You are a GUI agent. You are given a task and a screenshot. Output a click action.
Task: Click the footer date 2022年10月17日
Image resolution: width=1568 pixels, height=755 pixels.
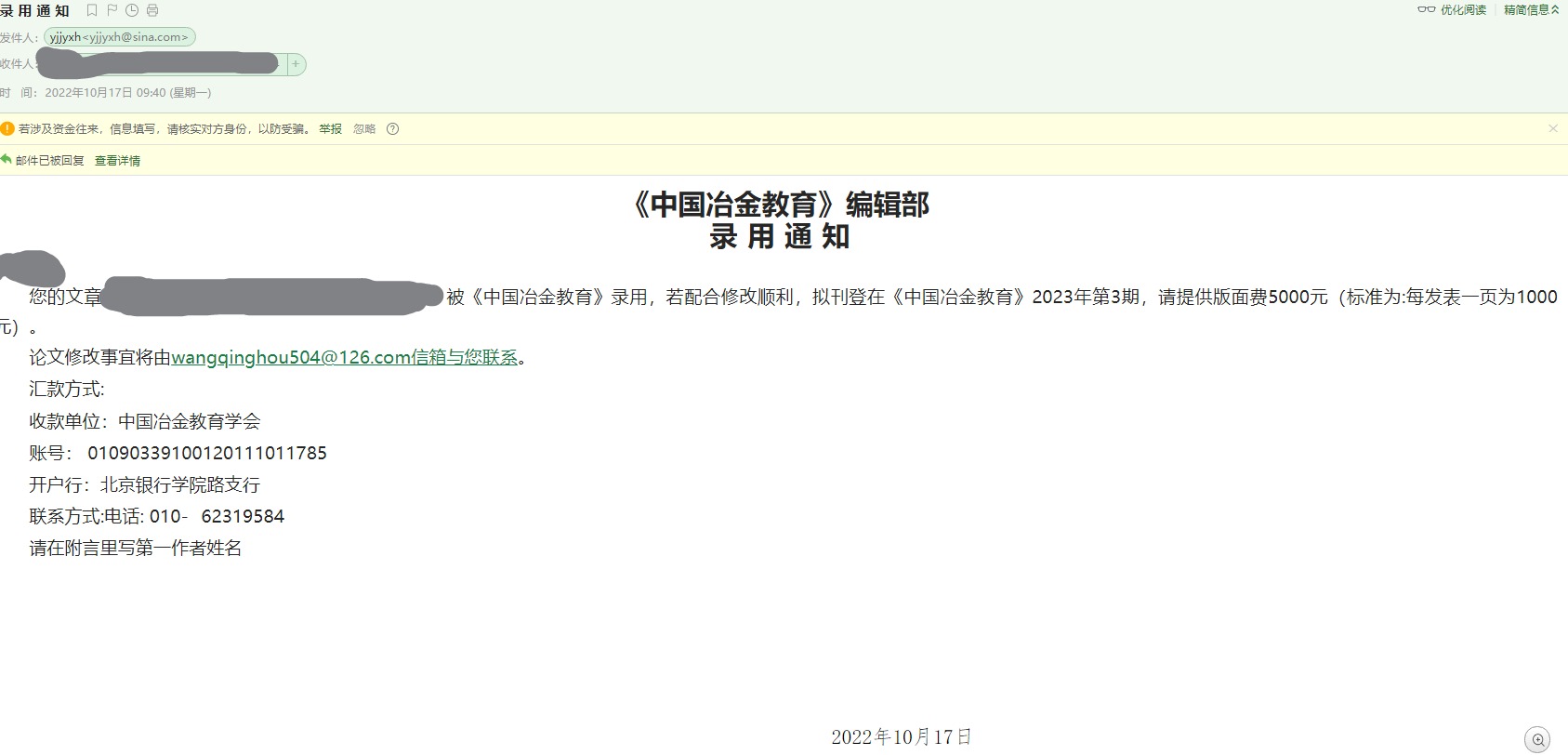coord(902,737)
